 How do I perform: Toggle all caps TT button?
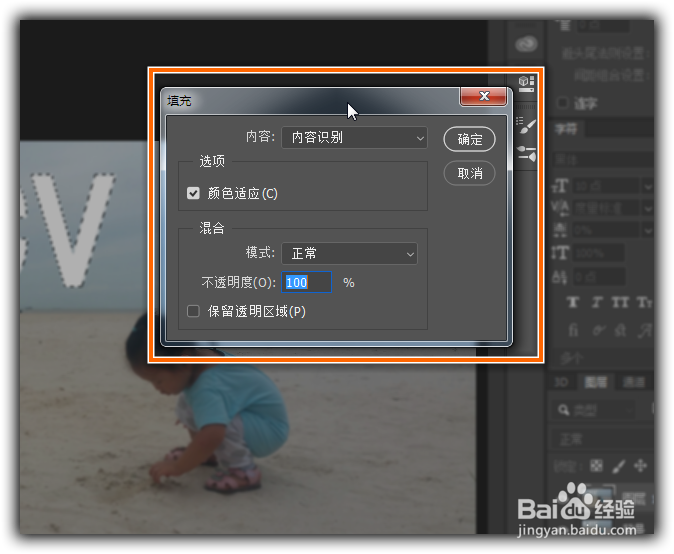(x=620, y=302)
